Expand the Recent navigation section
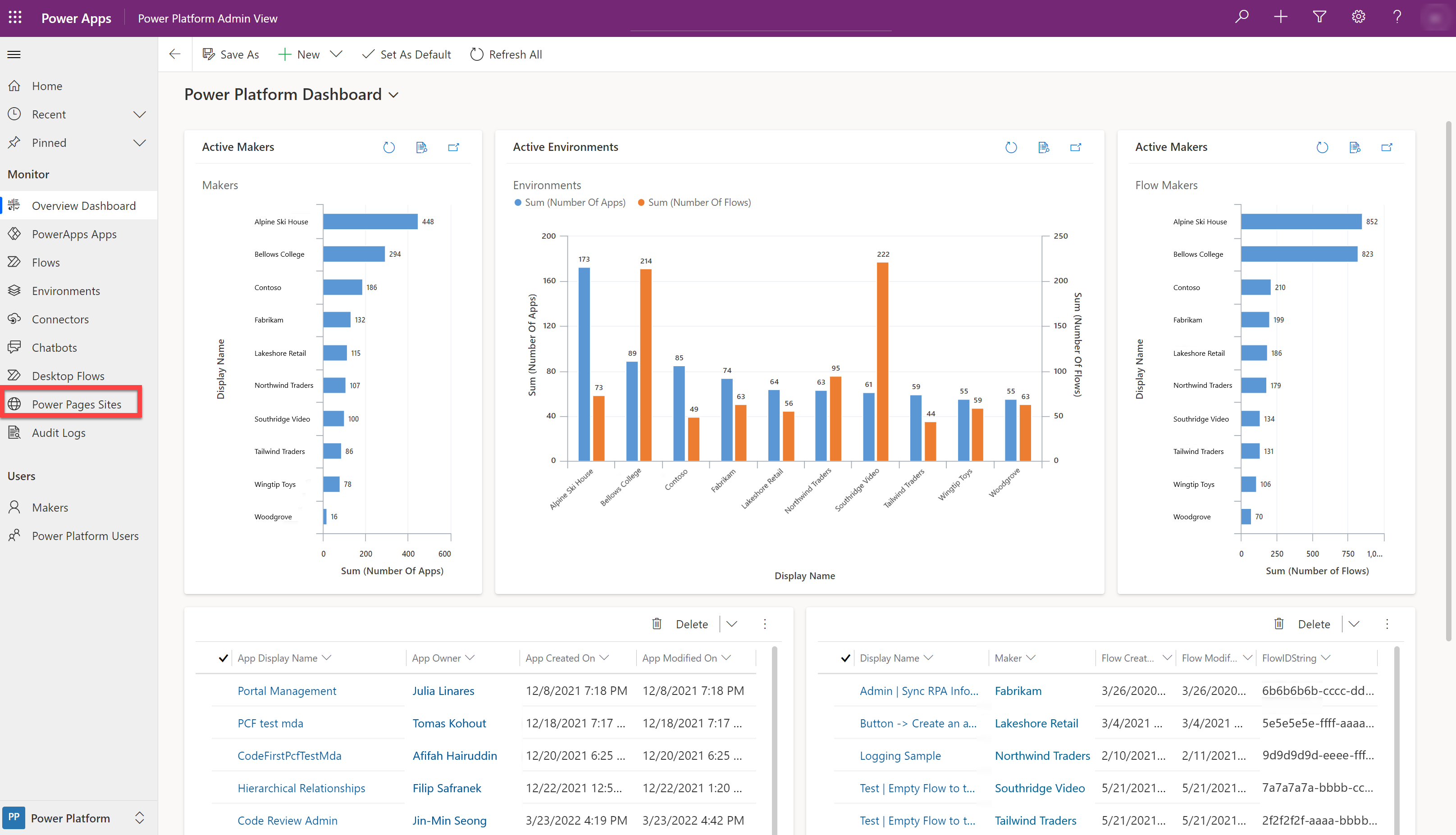Image resolution: width=1456 pixels, height=835 pixels. point(140,114)
